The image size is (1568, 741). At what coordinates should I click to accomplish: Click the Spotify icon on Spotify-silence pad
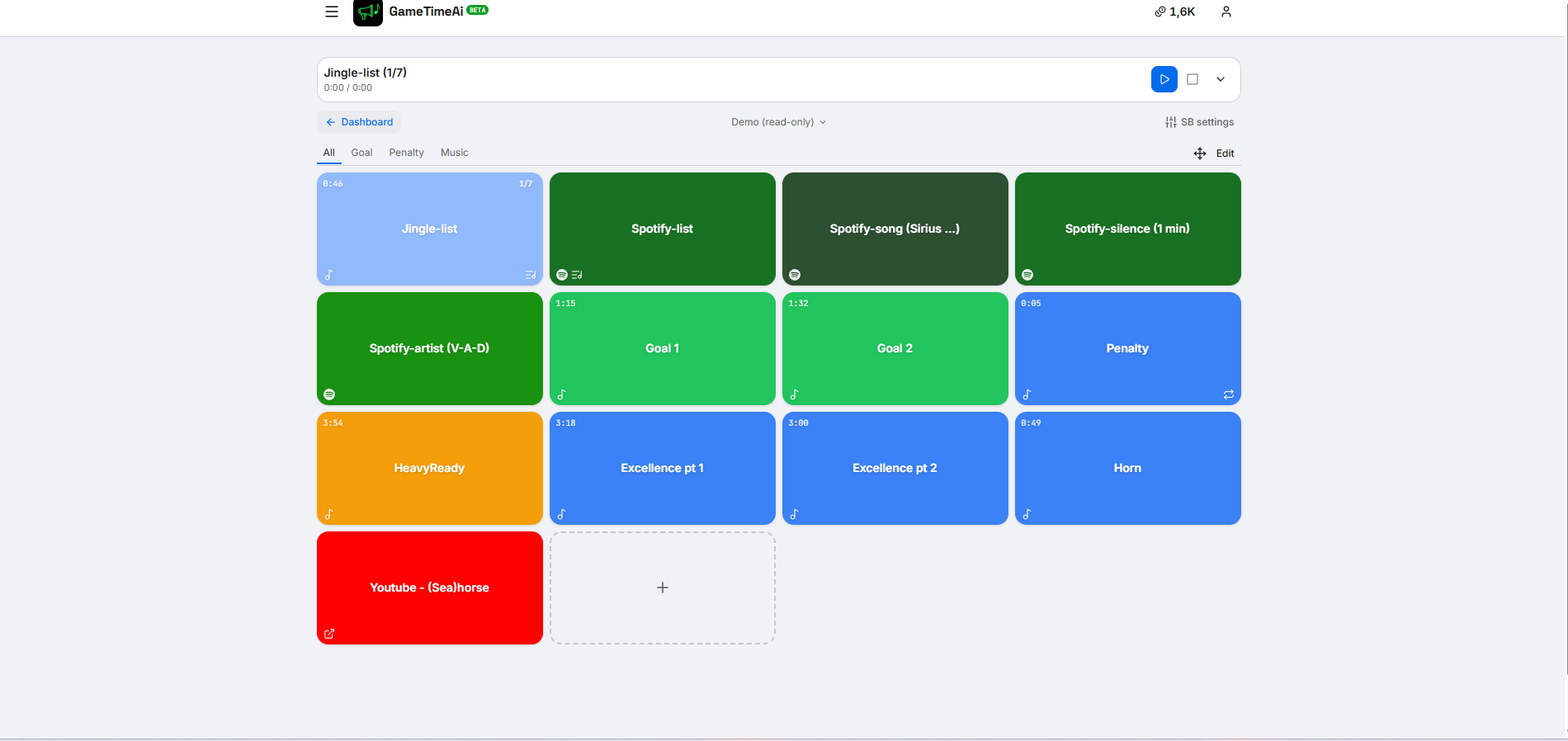pyautogui.click(x=1027, y=275)
